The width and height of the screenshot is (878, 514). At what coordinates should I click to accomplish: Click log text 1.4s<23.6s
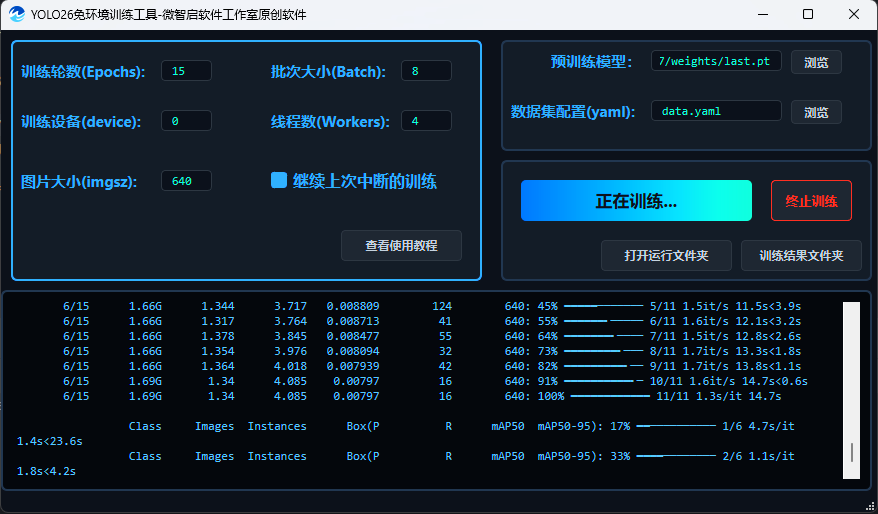tap(50, 441)
